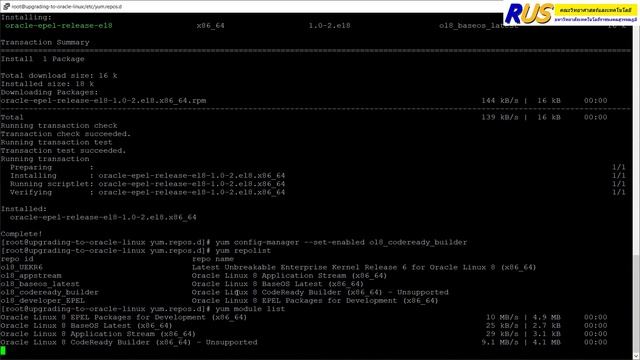Viewport: 640px width, 360px height.
Task: Click the 'ol8_baseos_latest' repo id row
Action: pyautogui.click(x=40, y=284)
